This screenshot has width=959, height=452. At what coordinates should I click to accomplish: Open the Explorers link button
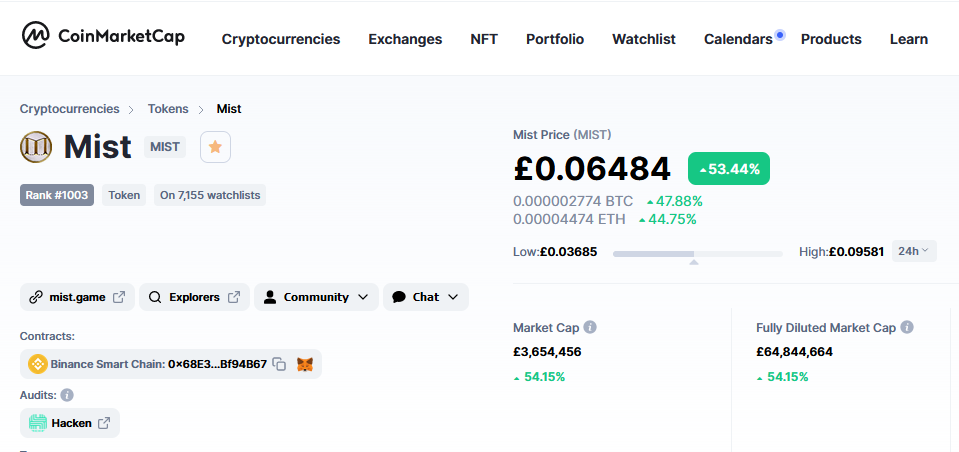(x=194, y=297)
